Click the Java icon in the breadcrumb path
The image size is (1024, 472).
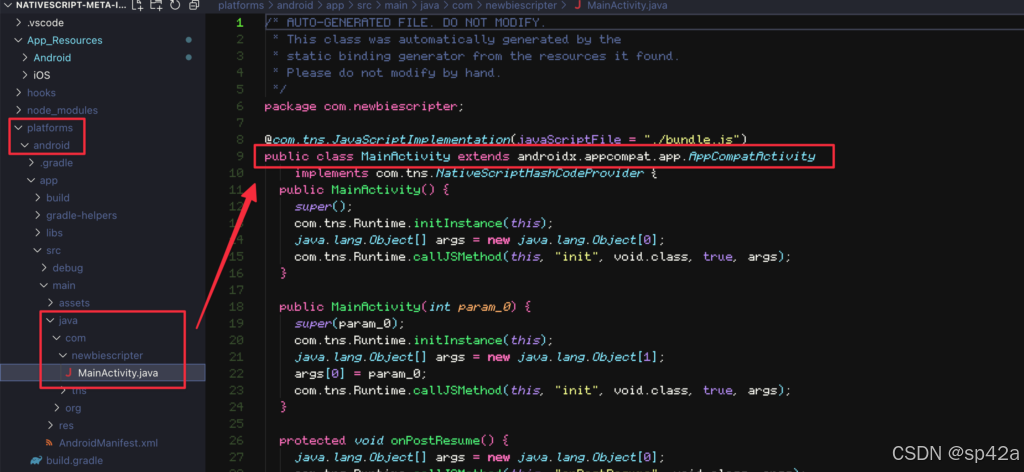577,5
